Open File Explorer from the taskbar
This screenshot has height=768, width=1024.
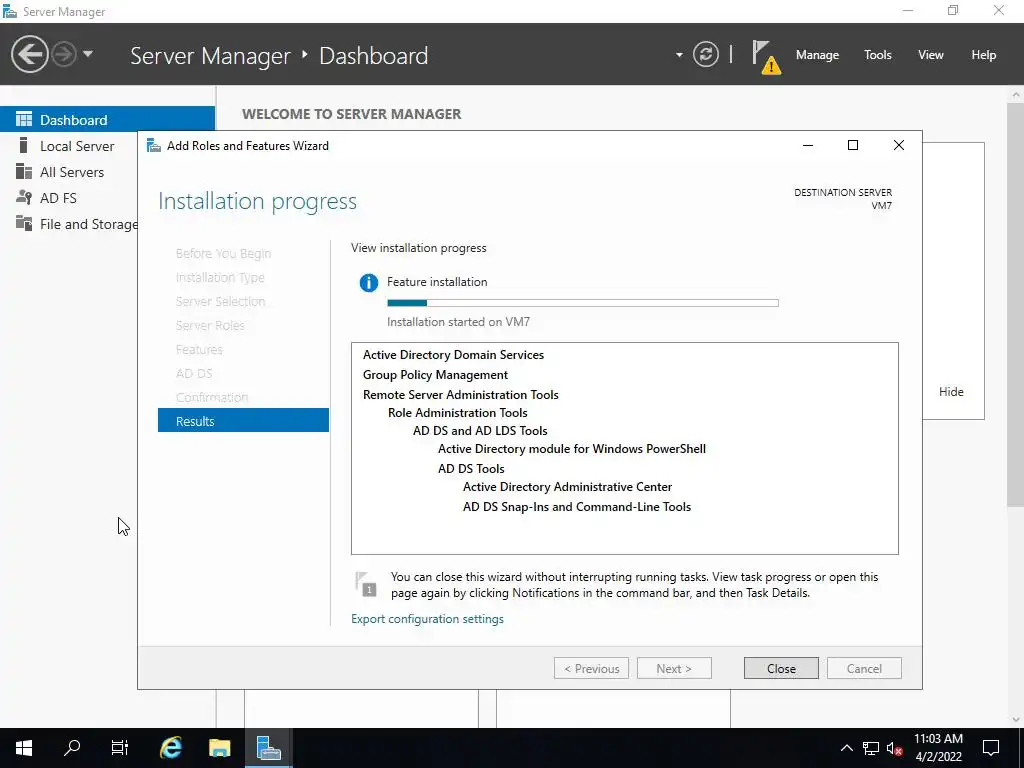[219, 748]
